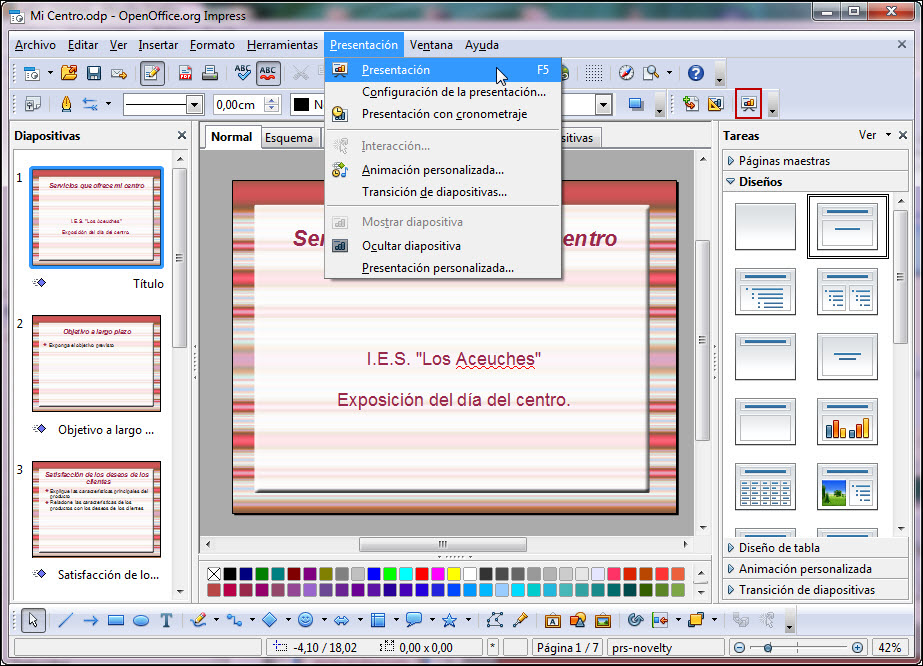Click the zoom slider handle in status bar
923x666 pixels.
click(768, 648)
